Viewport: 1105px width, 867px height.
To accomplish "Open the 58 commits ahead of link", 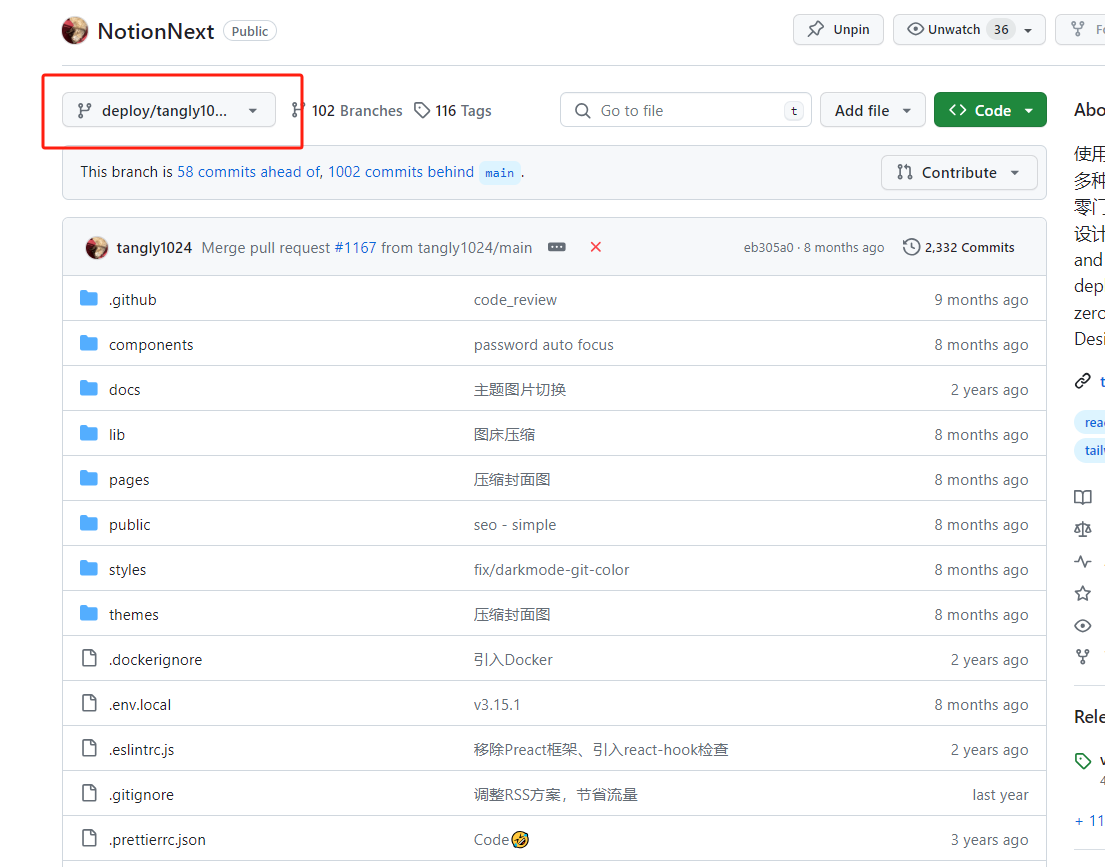I will click(x=249, y=172).
